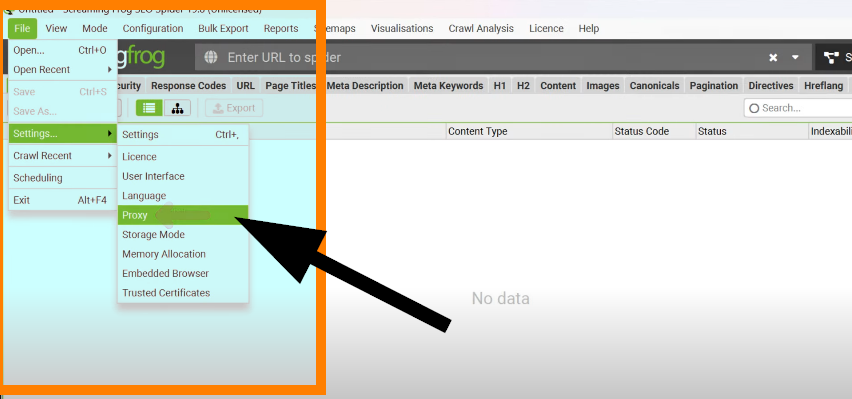Image resolution: width=852 pixels, height=399 pixels.
Task: Select Storage Mode in the submenu
Action: point(183,234)
